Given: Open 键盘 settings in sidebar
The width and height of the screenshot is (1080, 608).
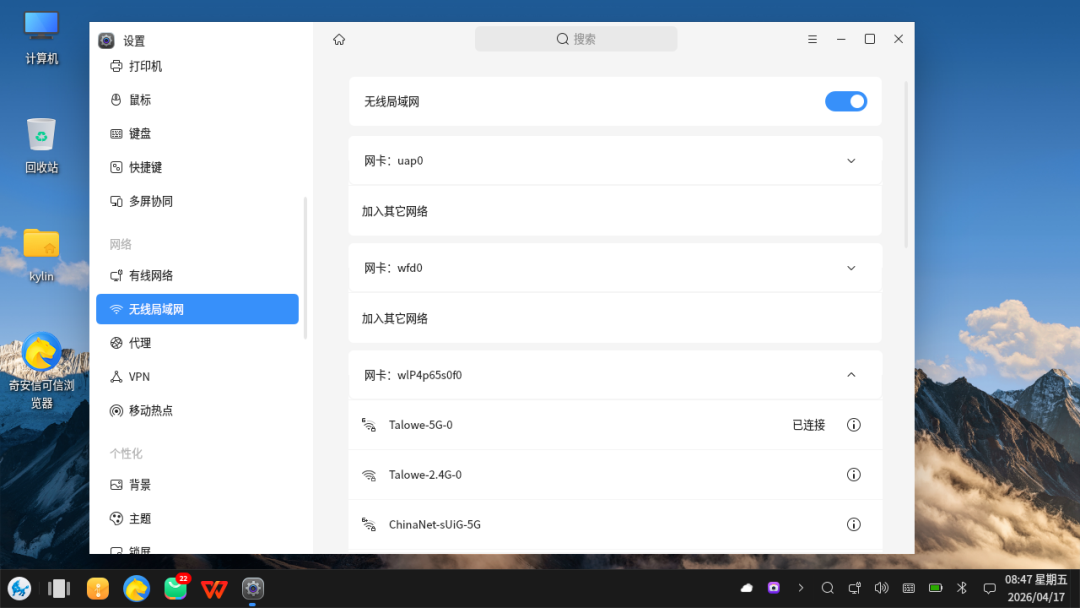Looking at the screenshot, I should coord(197,134).
